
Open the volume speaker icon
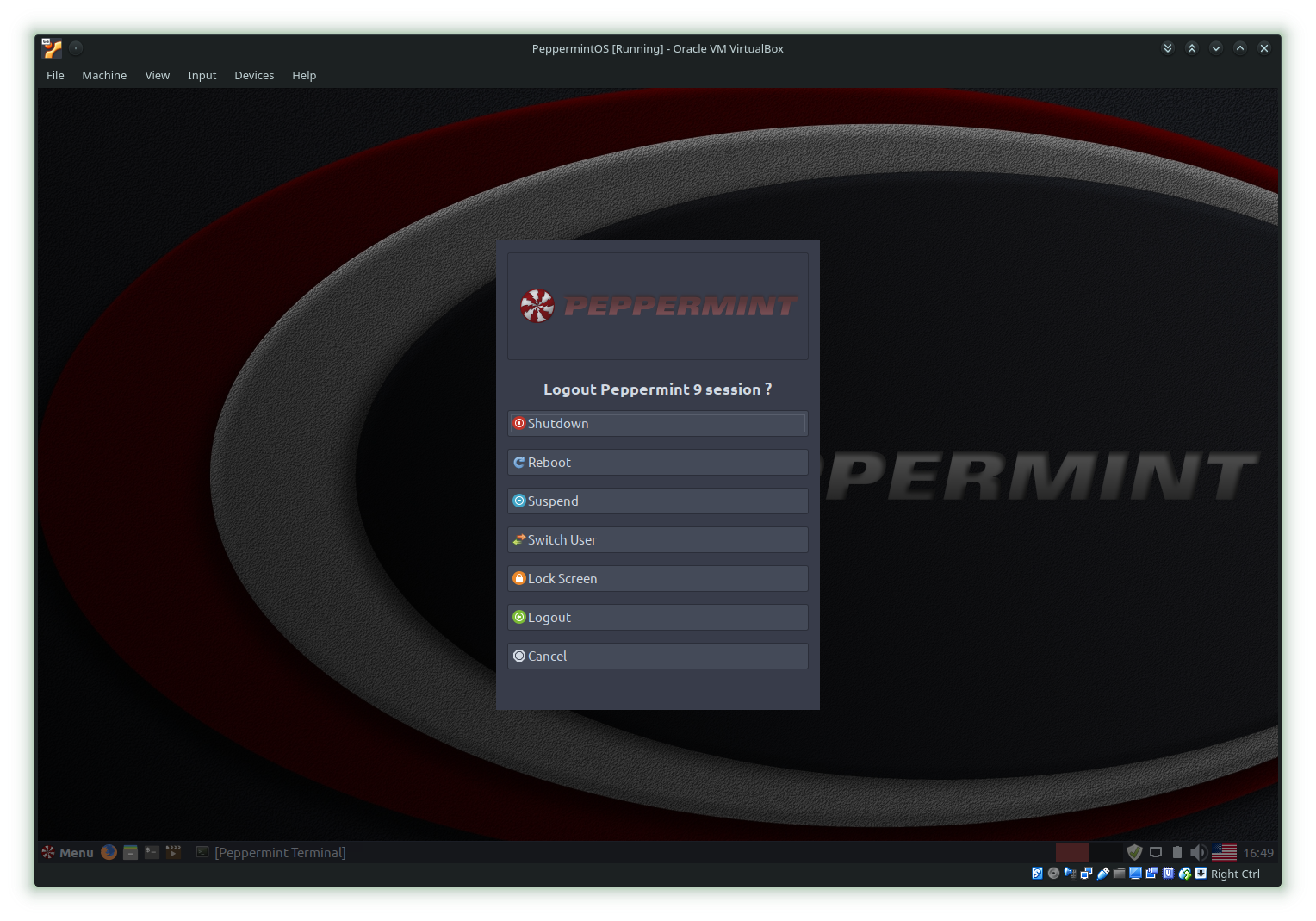pos(1198,852)
